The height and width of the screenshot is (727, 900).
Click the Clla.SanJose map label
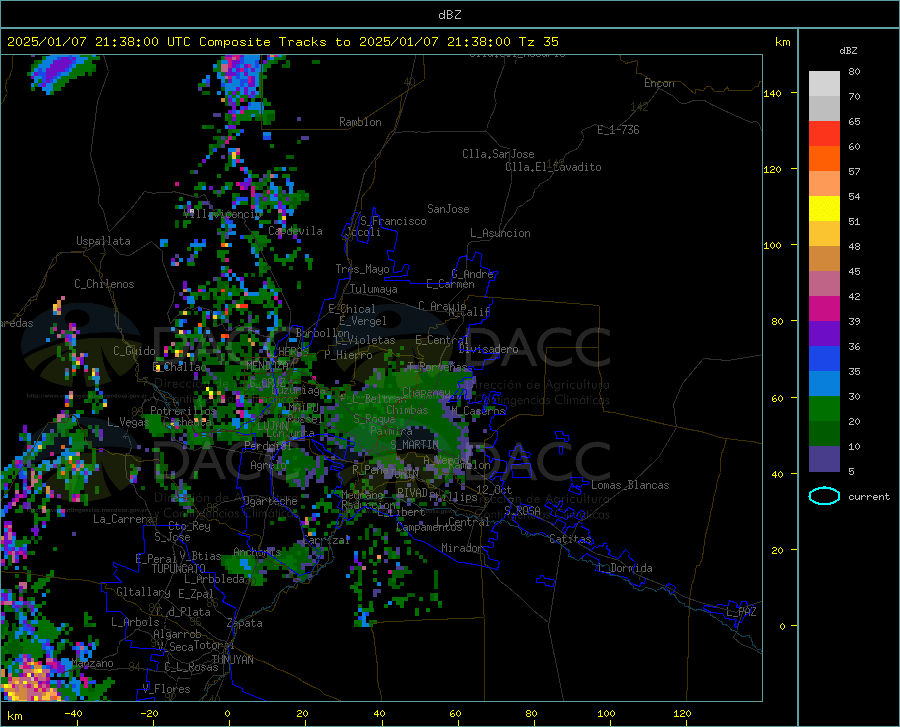pos(498,154)
